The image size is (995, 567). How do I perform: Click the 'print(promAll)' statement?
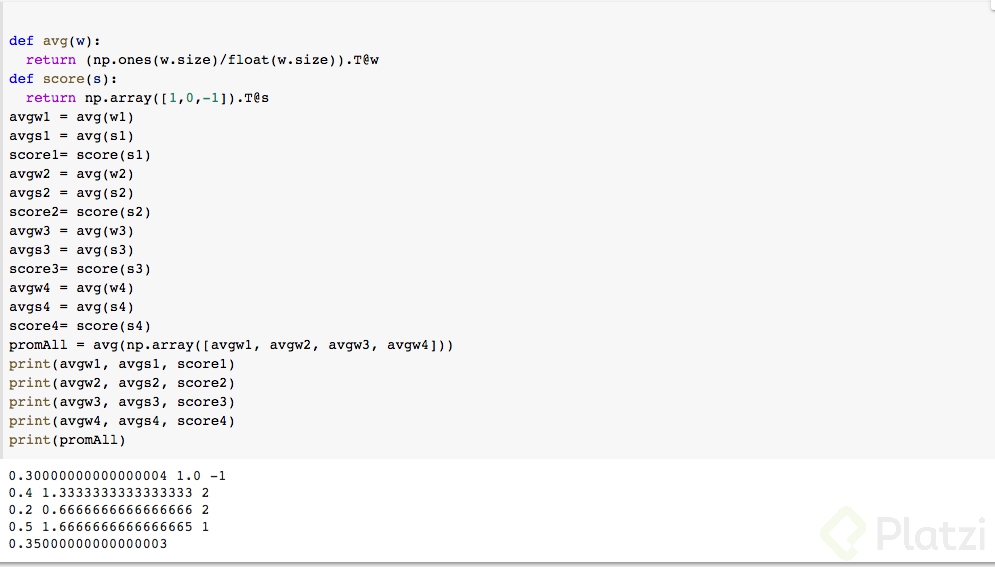(x=67, y=440)
